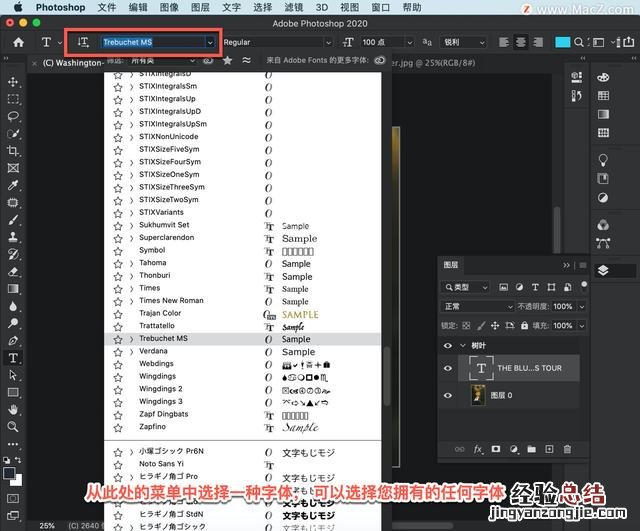Expand the Verdana font family styles
Image resolution: width=640 pixels, height=531 pixels.
pos(131,352)
